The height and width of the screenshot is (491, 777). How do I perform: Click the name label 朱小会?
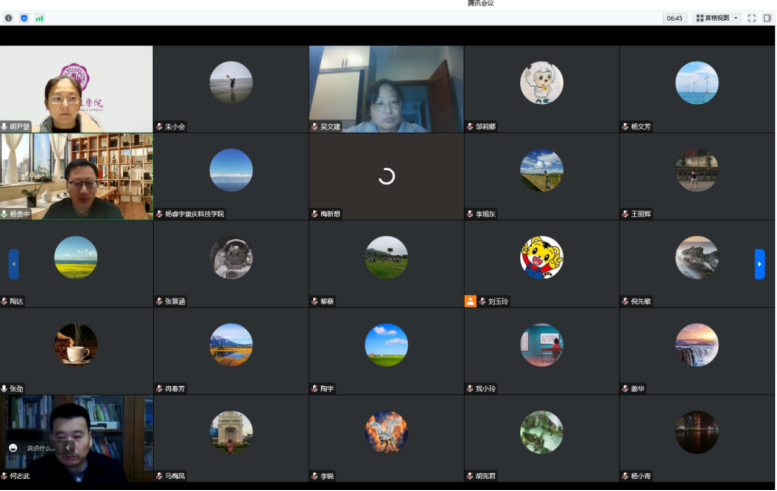point(175,127)
